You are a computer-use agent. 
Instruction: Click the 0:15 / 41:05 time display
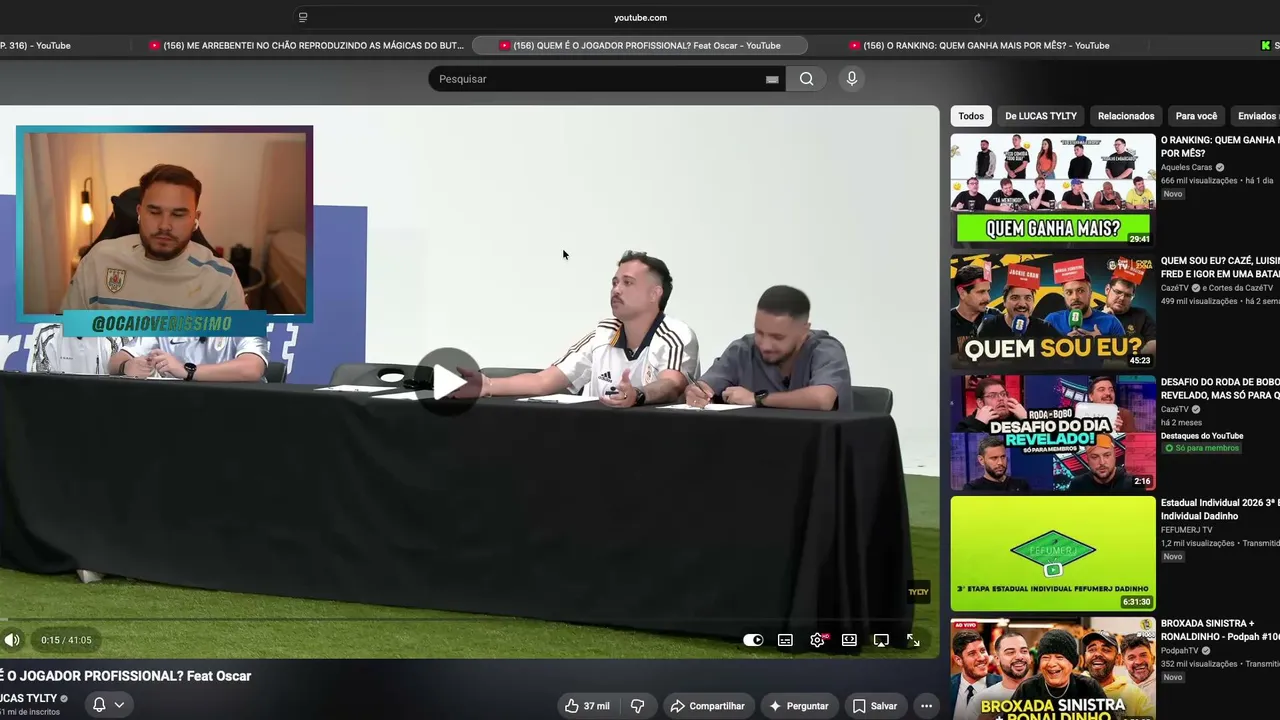pos(66,640)
